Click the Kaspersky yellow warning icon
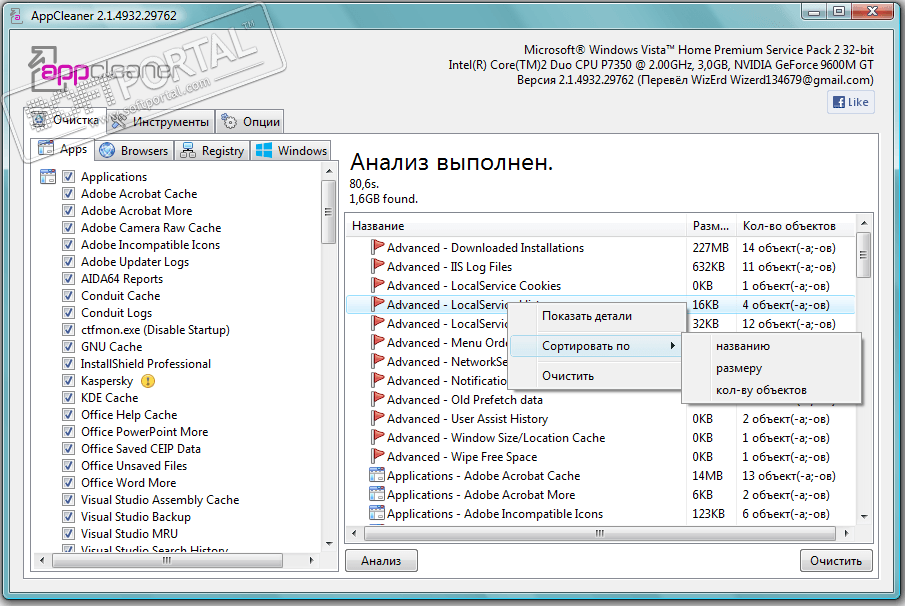 [148, 381]
